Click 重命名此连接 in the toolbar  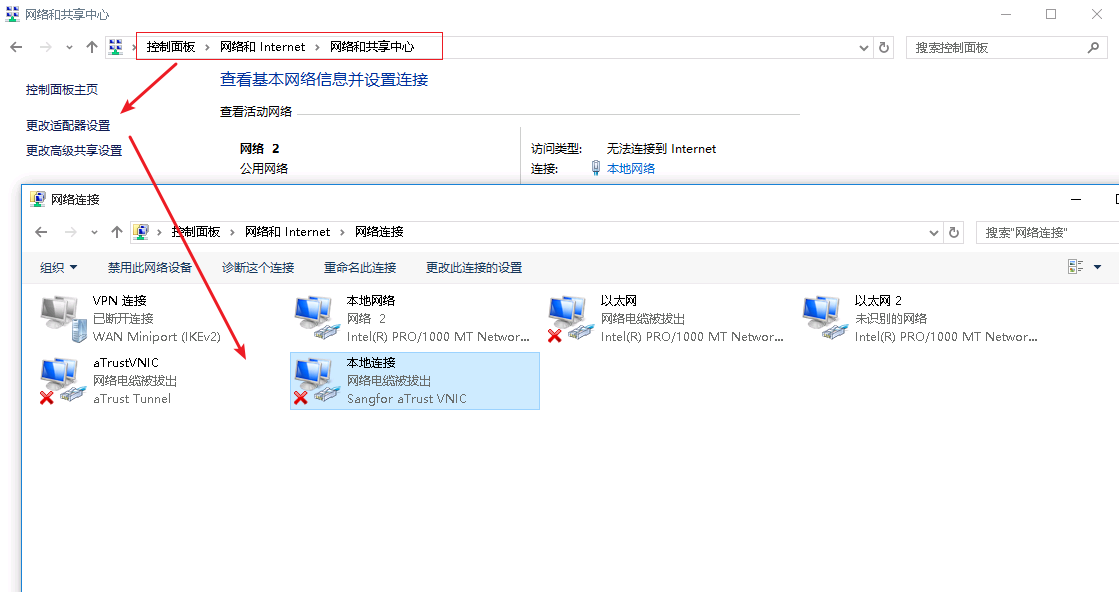[360, 268]
